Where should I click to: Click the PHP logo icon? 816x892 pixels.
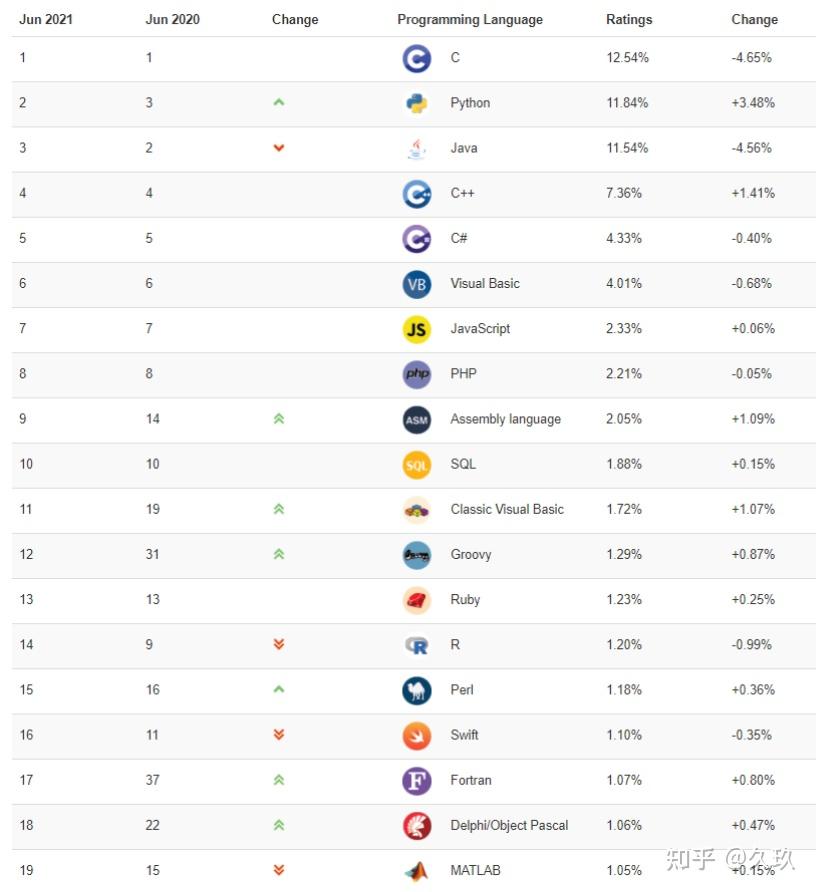(x=416, y=374)
